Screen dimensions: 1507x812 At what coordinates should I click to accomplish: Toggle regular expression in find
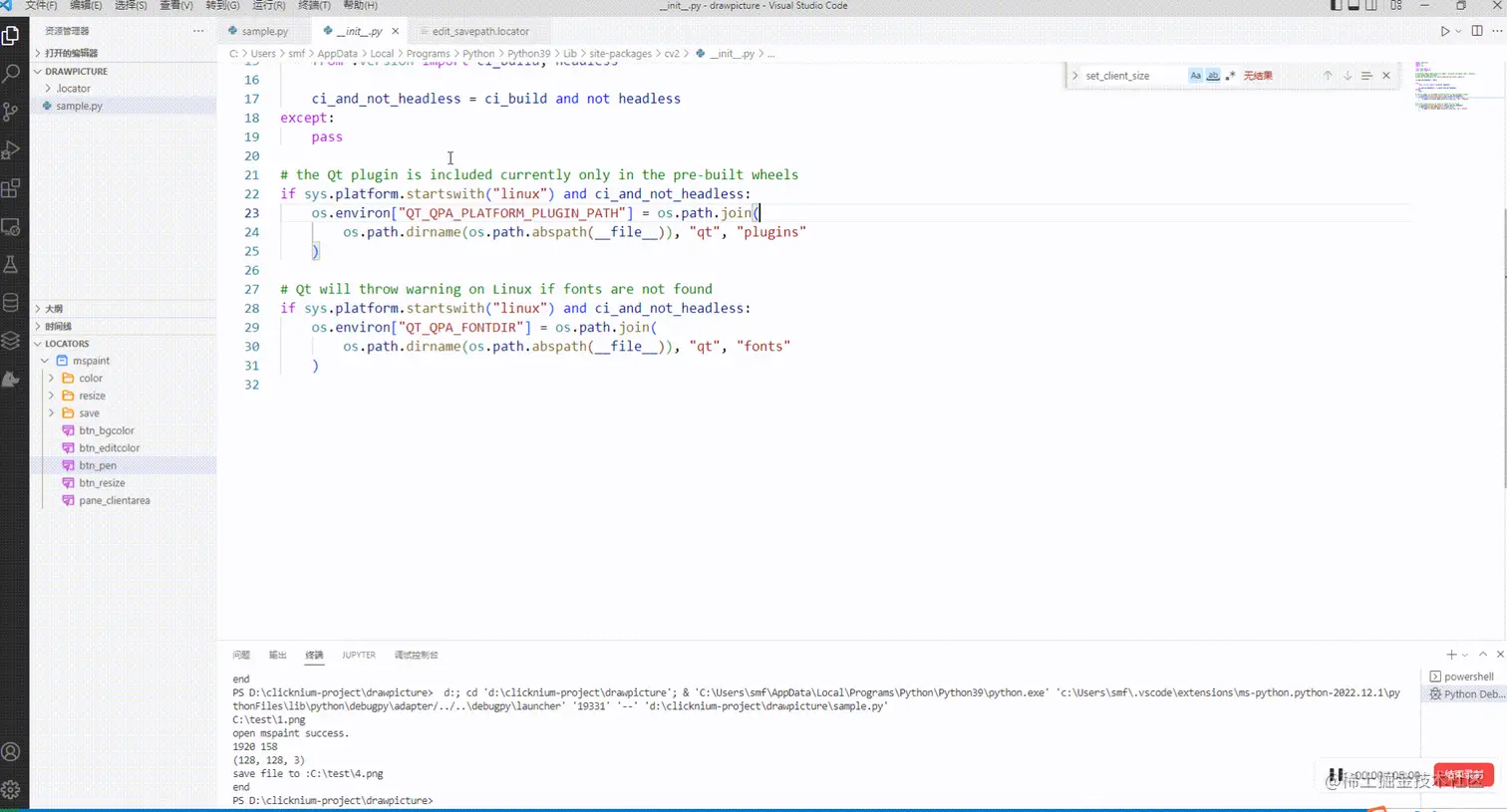pos(1230,76)
